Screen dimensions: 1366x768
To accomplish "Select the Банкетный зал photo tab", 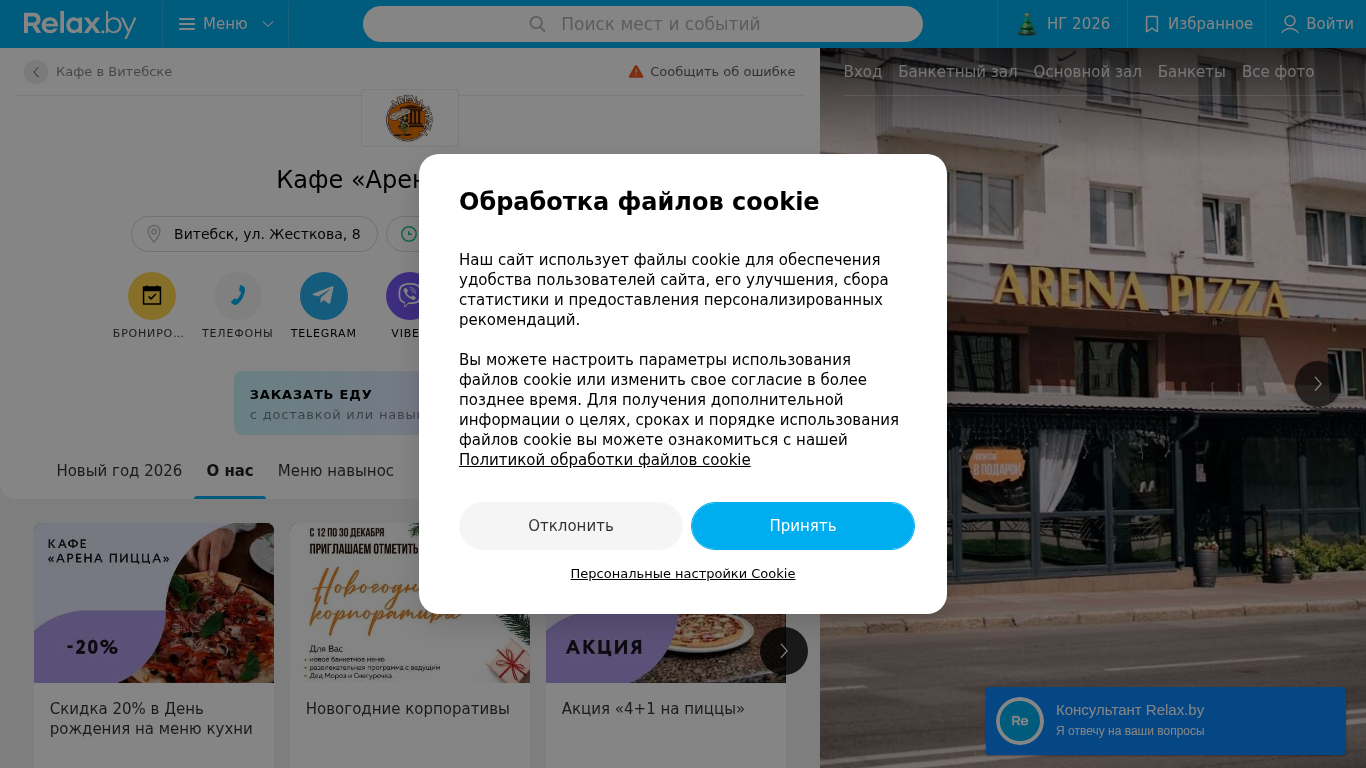I will [958, 72].
